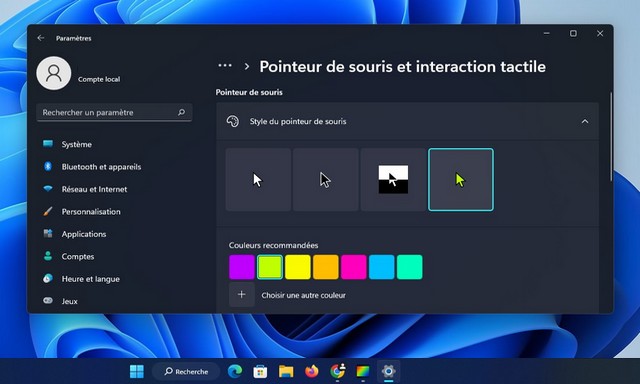
Task: Click the palette icon beside Style du pointeur
Action: pyautogui.click(x=233, y=121)
